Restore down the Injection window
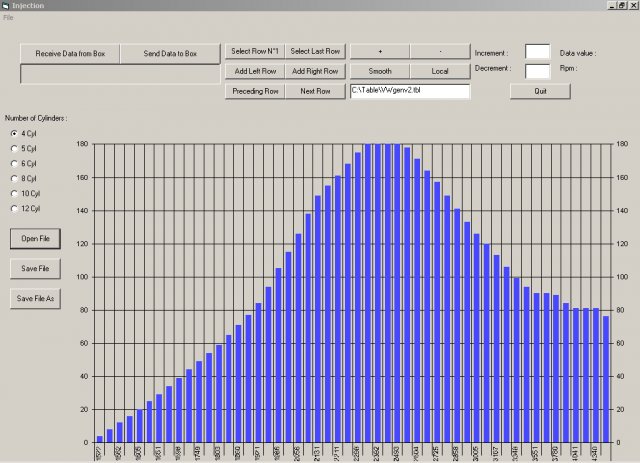This screenshot has height=463, width=640. coord(621,5)
